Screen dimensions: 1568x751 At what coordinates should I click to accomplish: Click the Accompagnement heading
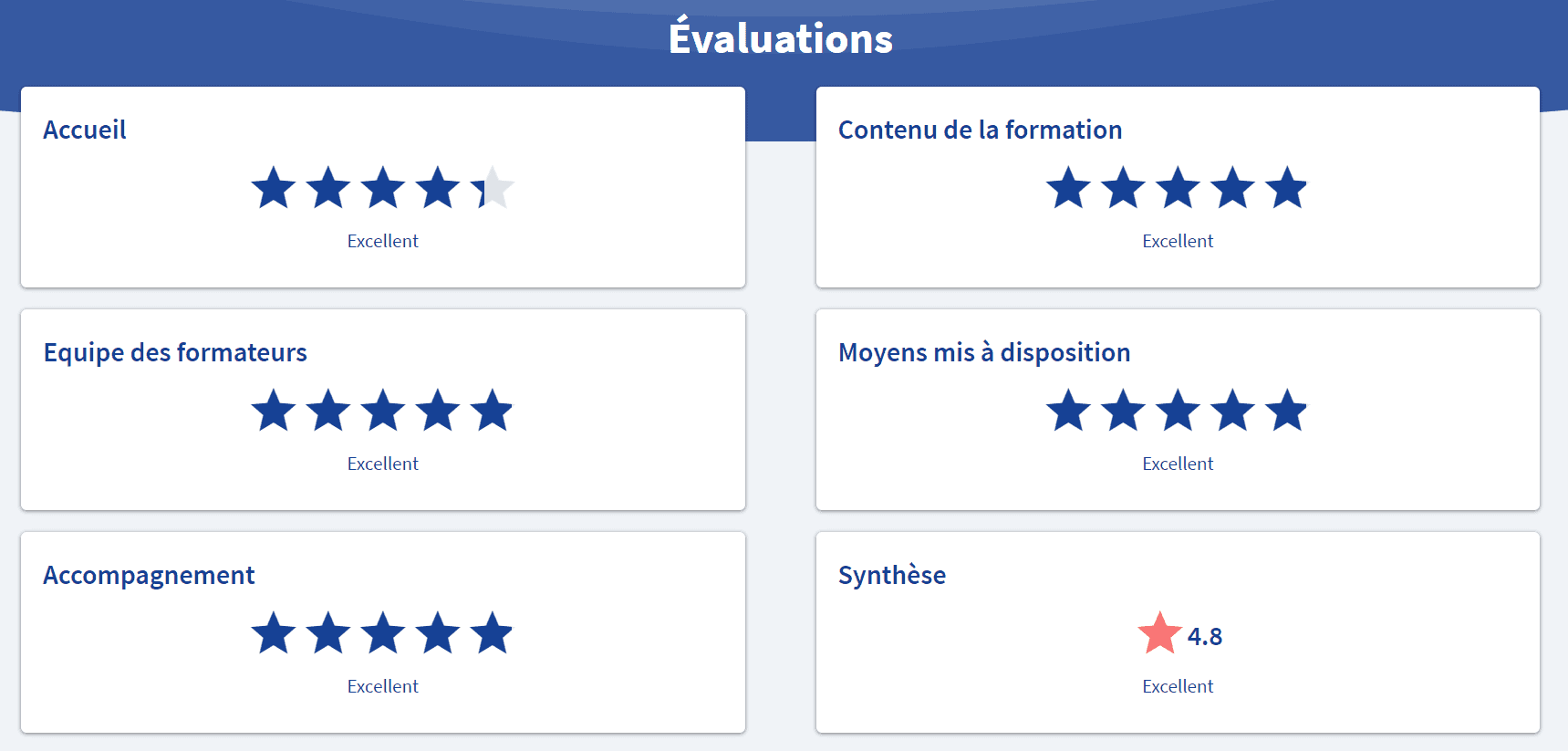click(x=149, y=576)
